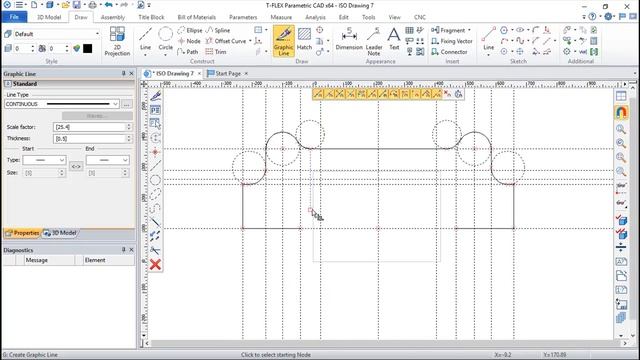Click the Thickness input field
Image resolution: width=640 pixels, height=360 pixels.
(x=89, y=139)
